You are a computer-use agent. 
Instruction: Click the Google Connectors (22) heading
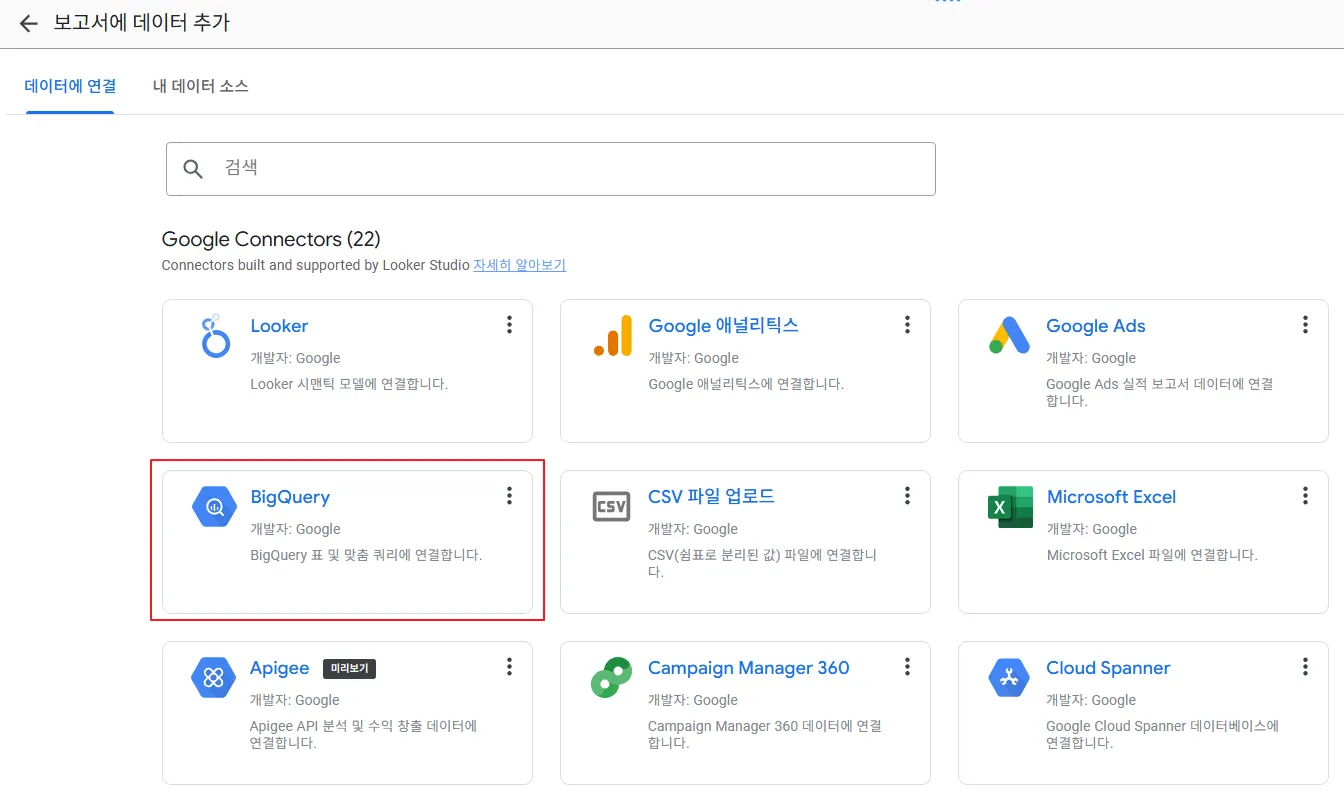pyautogui.click(x=271, y=239)
